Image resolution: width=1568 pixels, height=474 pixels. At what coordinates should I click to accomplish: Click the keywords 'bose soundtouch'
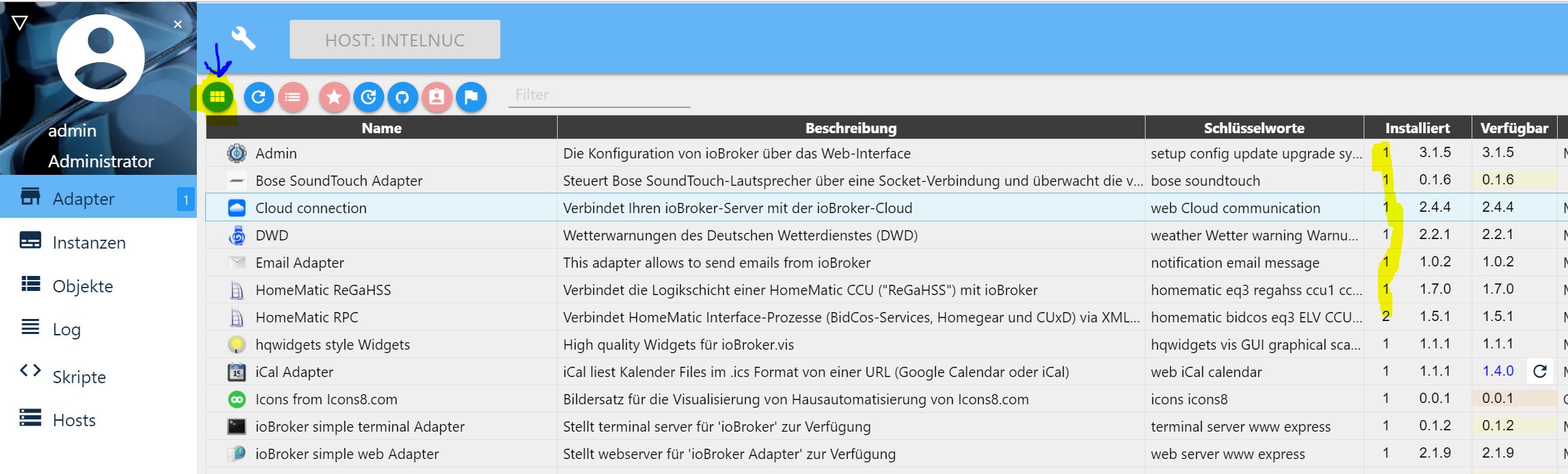[1206, 180]
